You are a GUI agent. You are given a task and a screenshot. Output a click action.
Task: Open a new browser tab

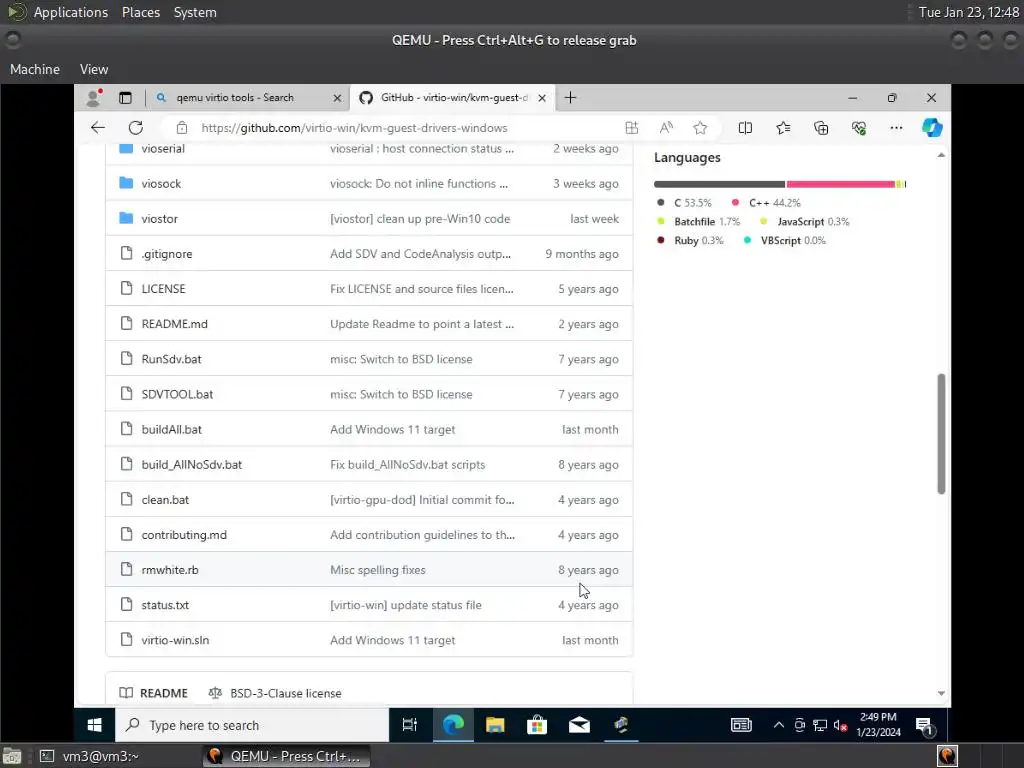tap(570, 97)
